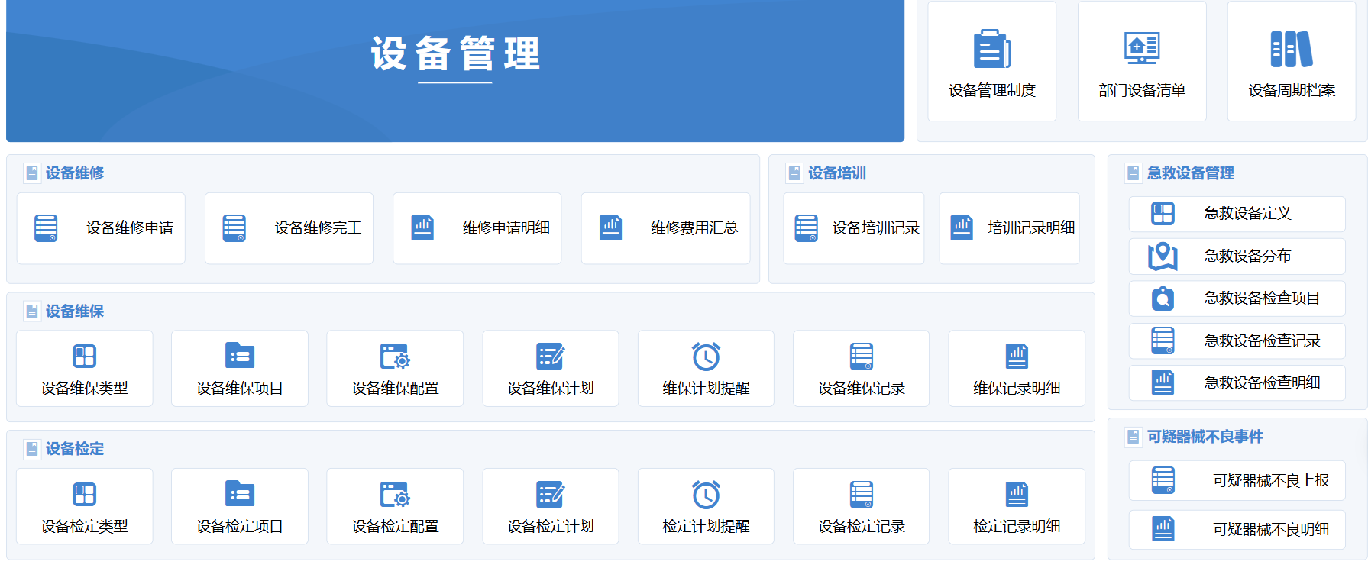Select the 设备检定配置 gear window icon
This screenshot has height=569, width=1368.
pyautogui.click(x=395, y=494)
